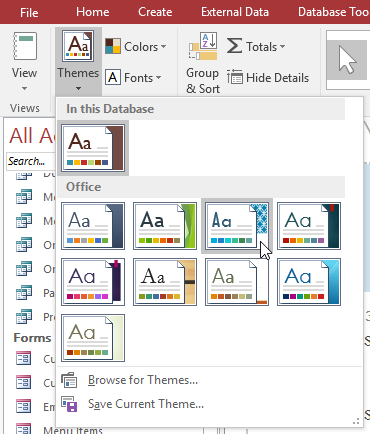Click the Group & Sort button
Viewport: 370px width, 434px height.
coord(203,63)
